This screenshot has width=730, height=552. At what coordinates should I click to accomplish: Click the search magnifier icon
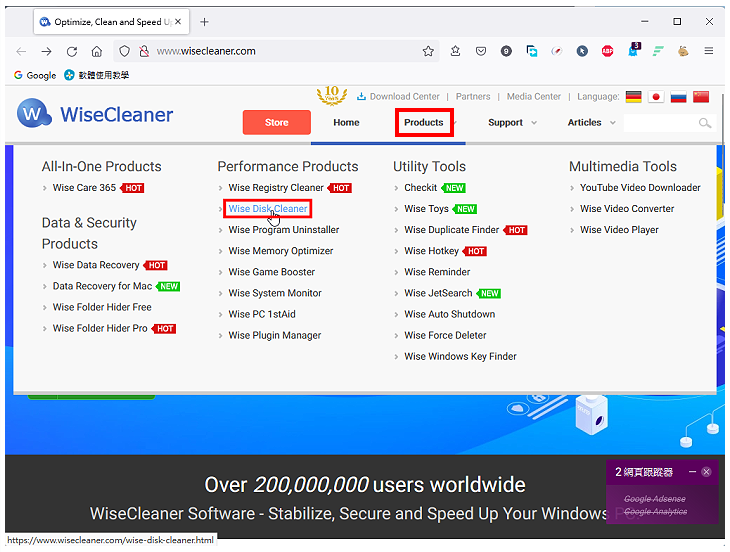pos(705,123)
